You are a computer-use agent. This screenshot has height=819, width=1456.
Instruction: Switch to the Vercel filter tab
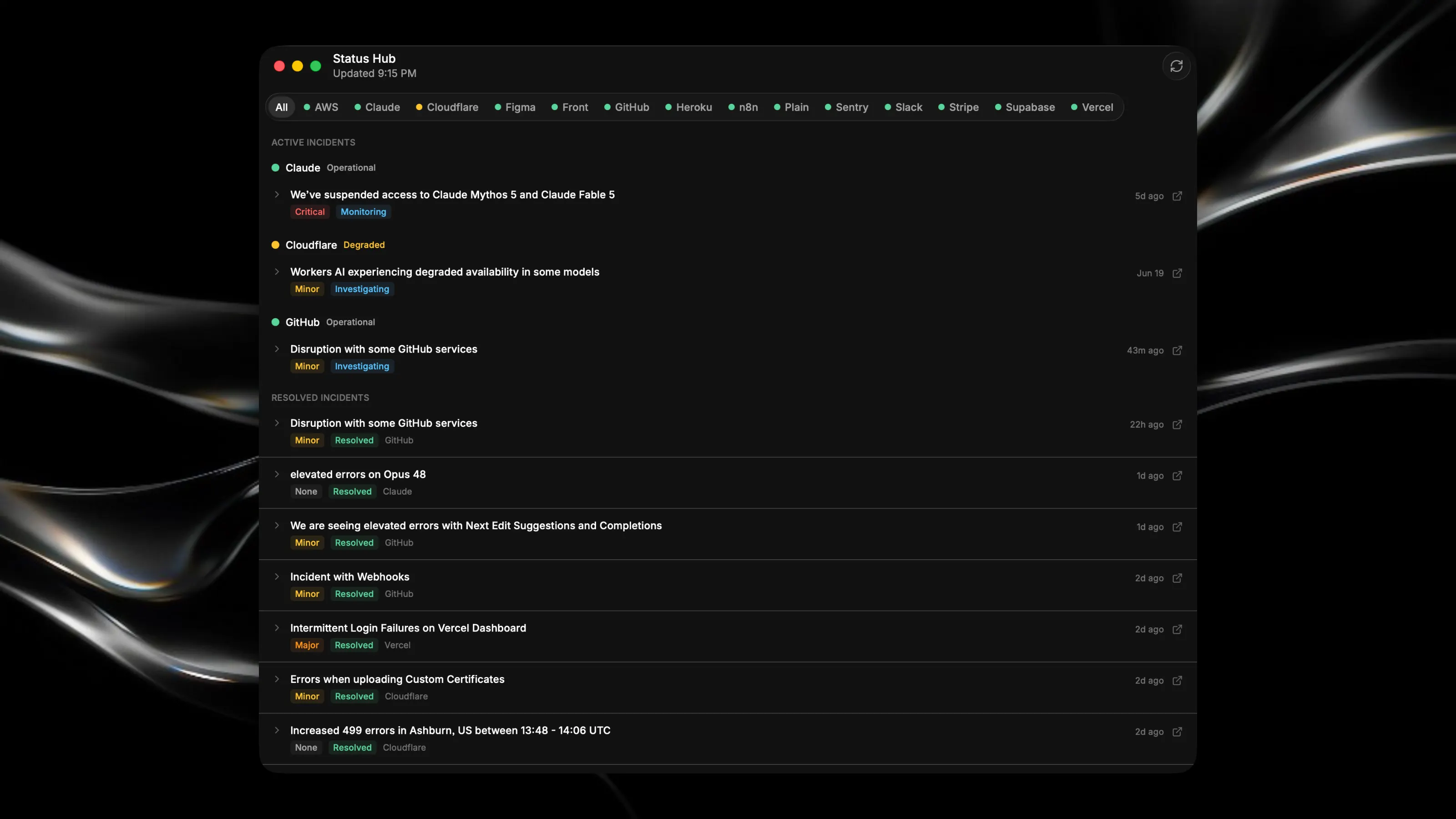click(1092, 107)
